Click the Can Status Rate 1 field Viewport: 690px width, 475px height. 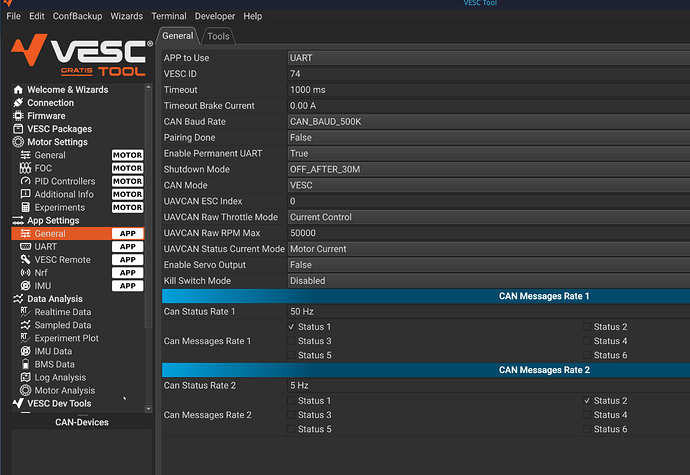pyautogui.click(x=488, y=311)
